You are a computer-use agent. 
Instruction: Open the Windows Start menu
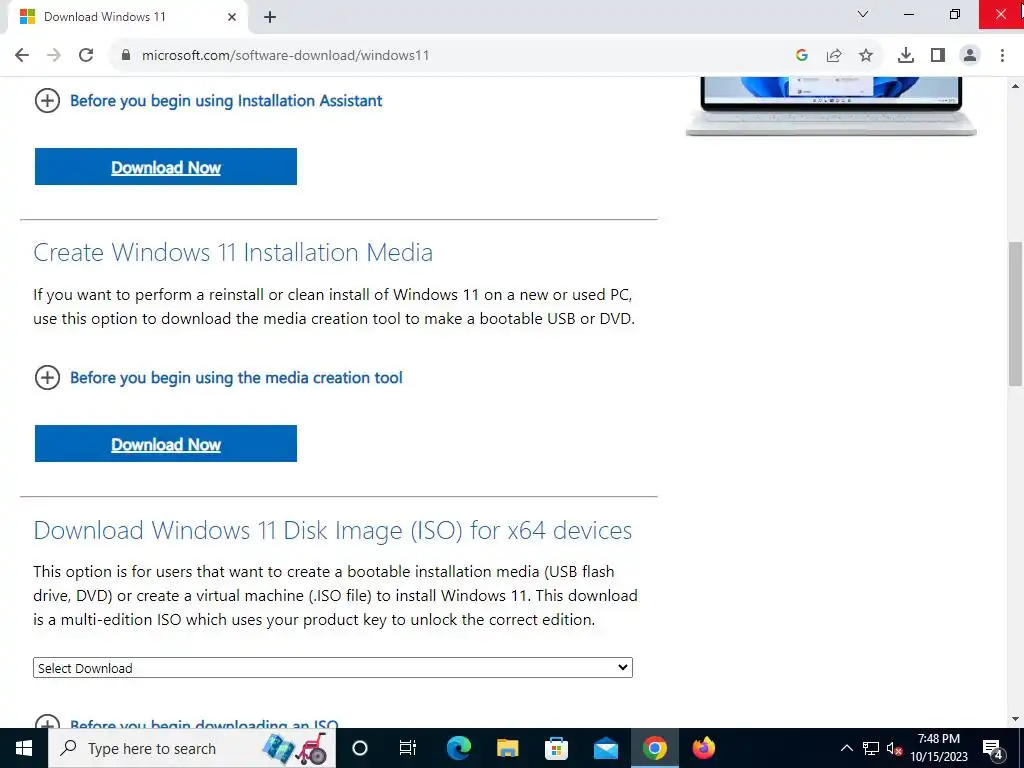pos(24,748)
